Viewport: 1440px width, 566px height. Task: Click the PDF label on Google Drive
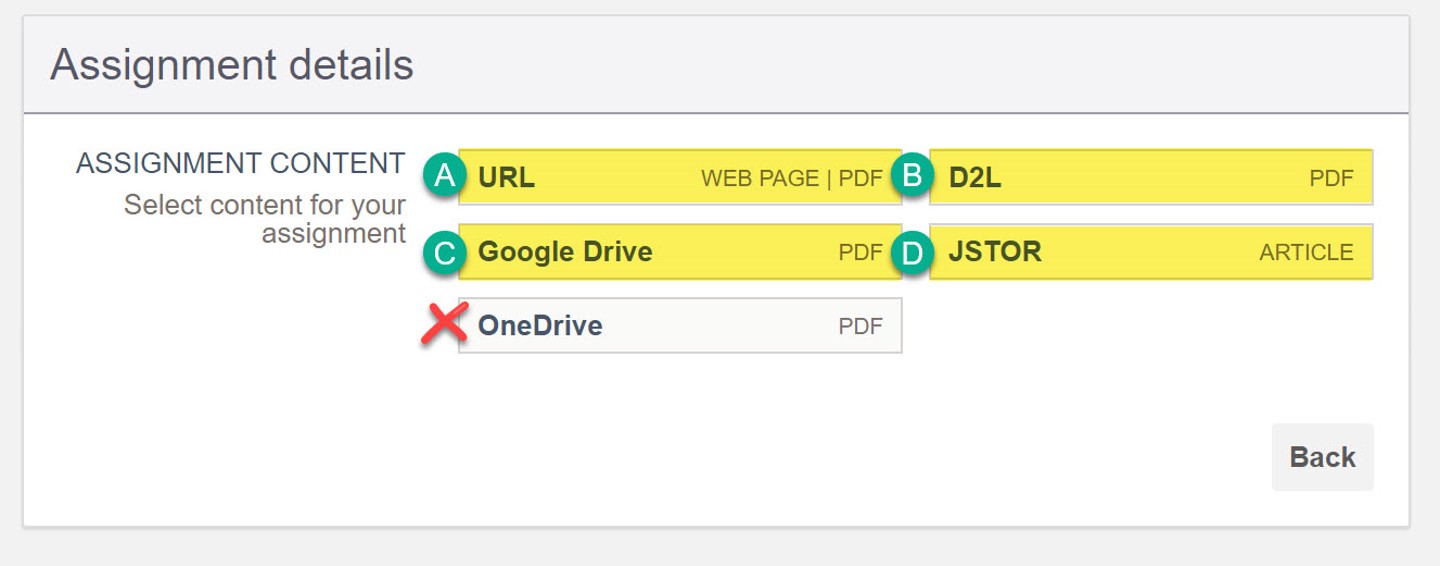[860, 253]
